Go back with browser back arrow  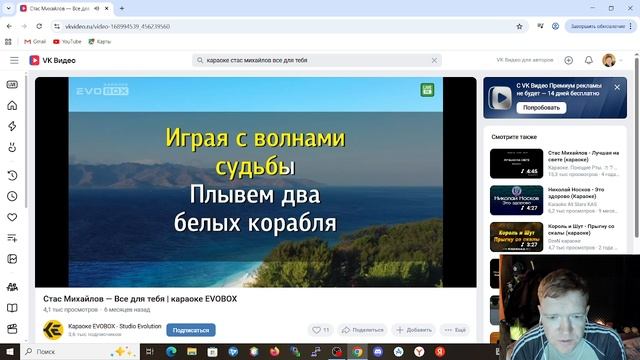click(x=9, y=26)
